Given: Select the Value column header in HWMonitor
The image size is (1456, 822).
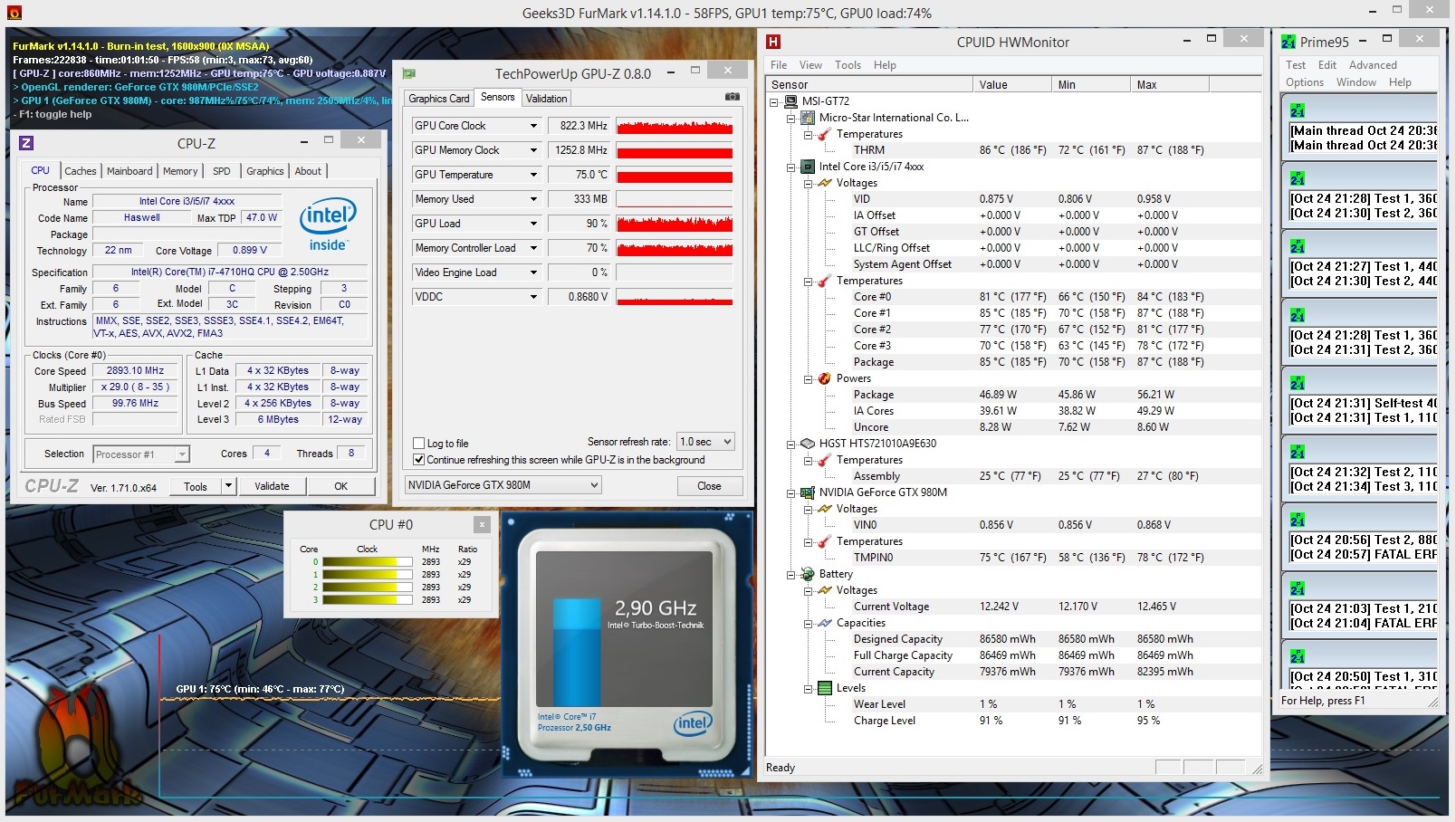Looking at the screenshot, I should (x=1011, y=85).
